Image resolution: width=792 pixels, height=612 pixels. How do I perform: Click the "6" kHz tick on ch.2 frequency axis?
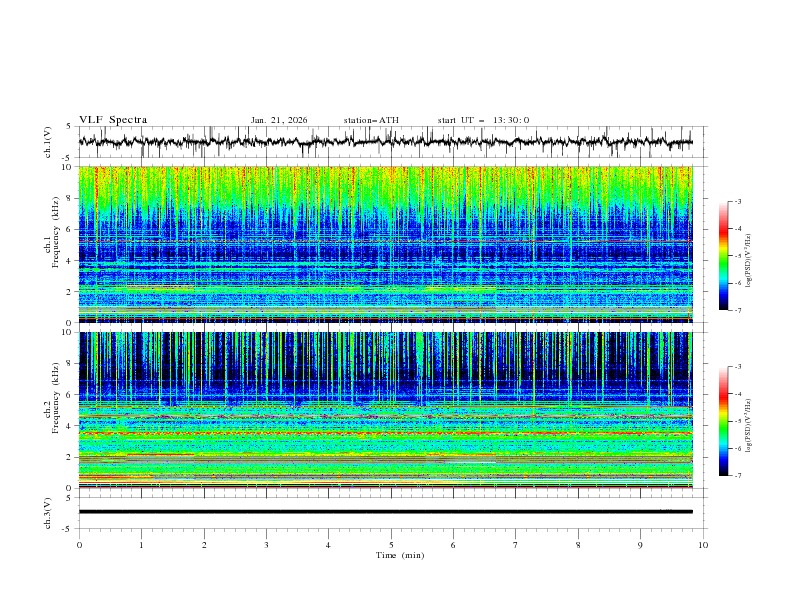[69, 395]
